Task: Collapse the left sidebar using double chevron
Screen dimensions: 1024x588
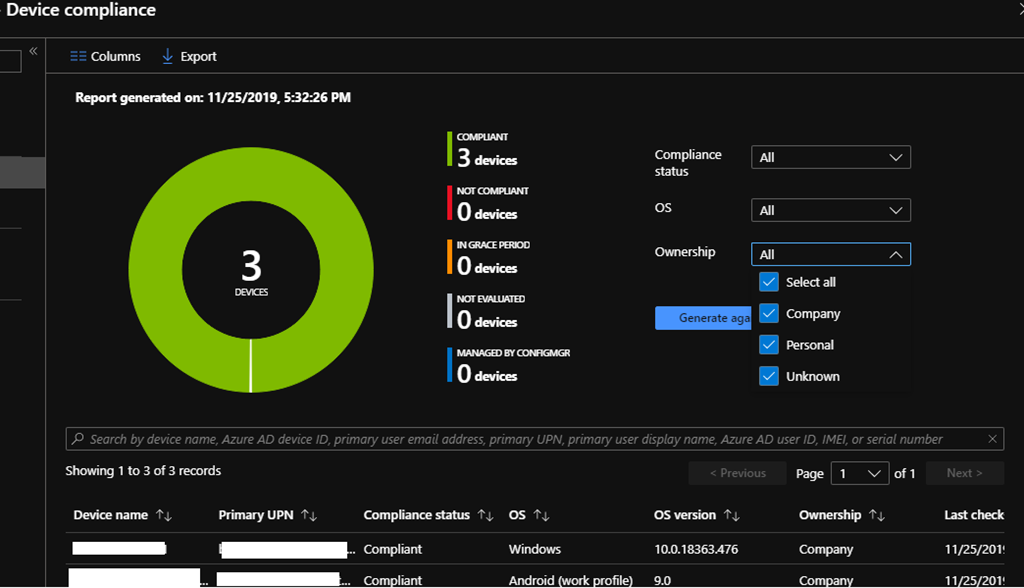Action: coord(33,51)
